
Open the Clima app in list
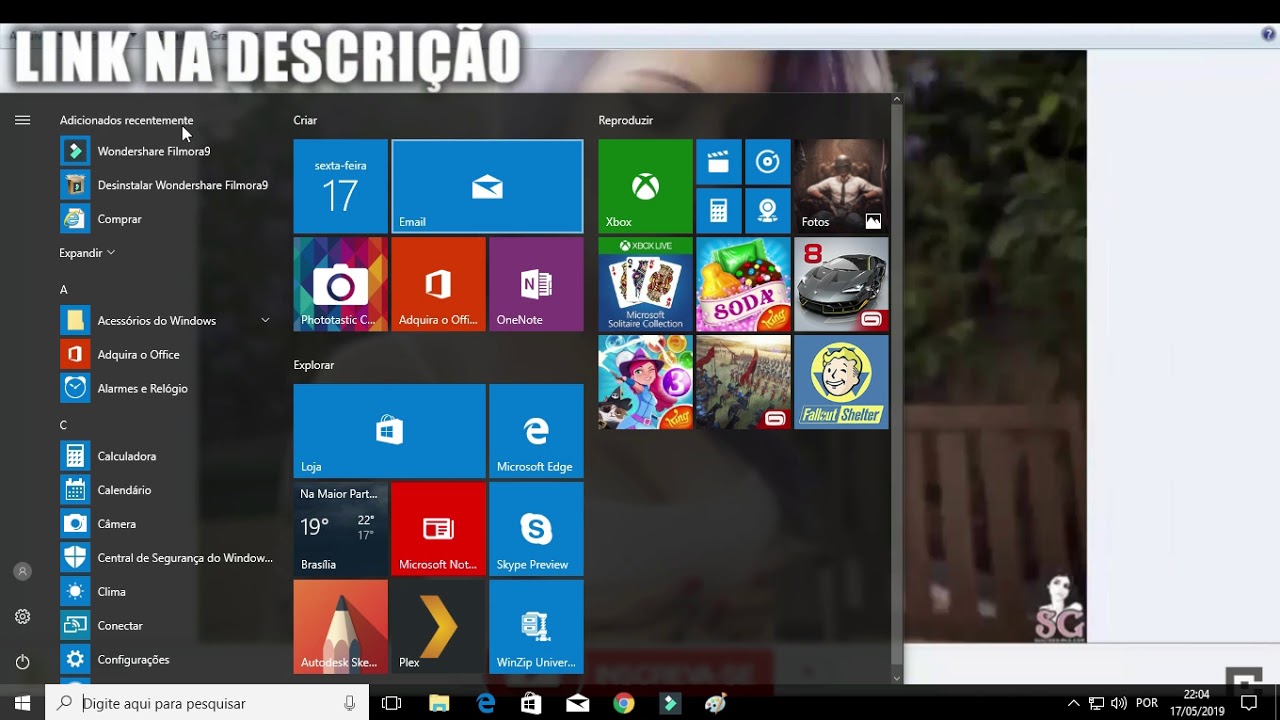click(x=165, y=592)
